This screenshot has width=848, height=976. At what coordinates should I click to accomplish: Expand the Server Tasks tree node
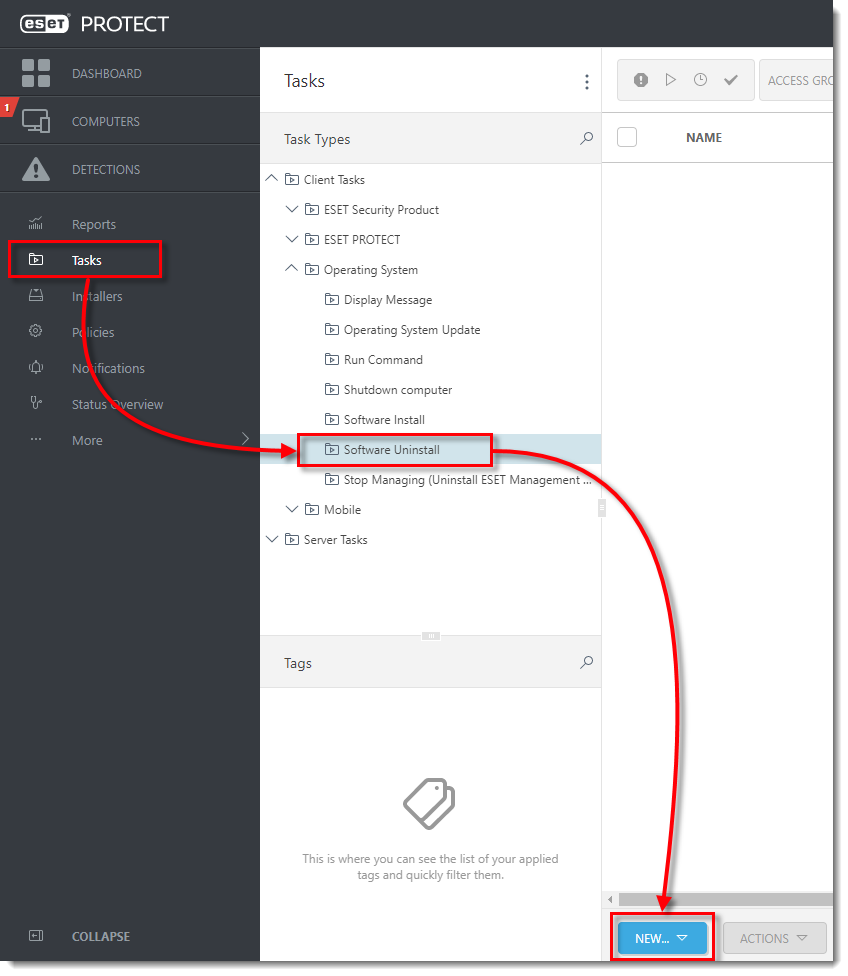point(271,539)
